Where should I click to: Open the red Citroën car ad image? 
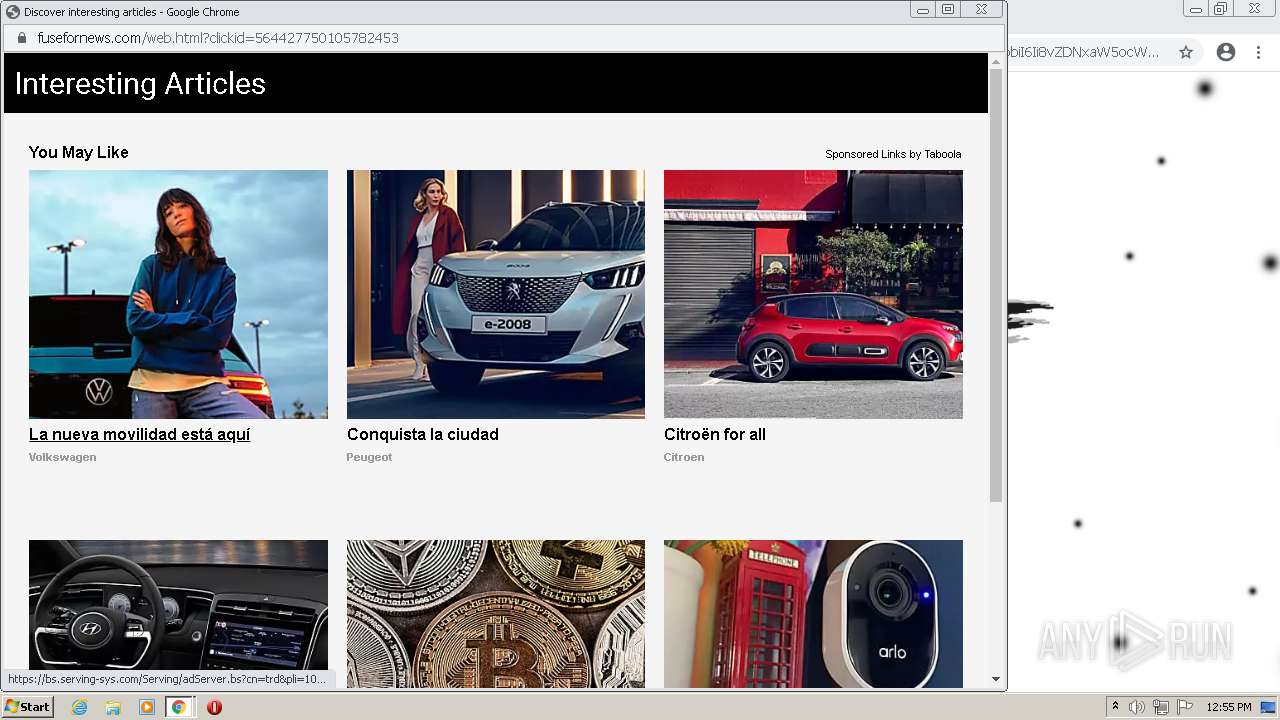[x=813, y=294]
